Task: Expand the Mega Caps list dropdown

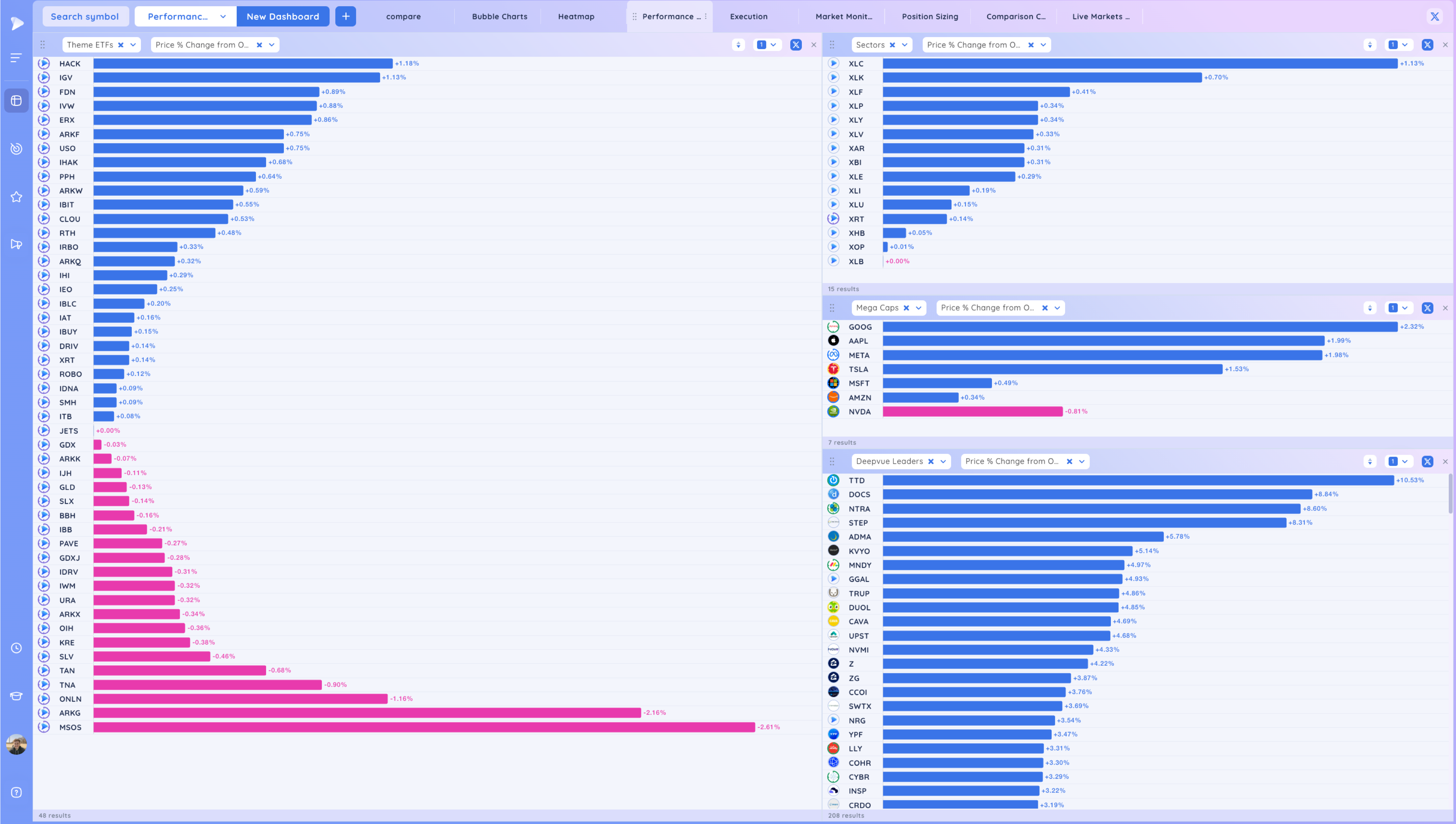Action: point(918,308)
